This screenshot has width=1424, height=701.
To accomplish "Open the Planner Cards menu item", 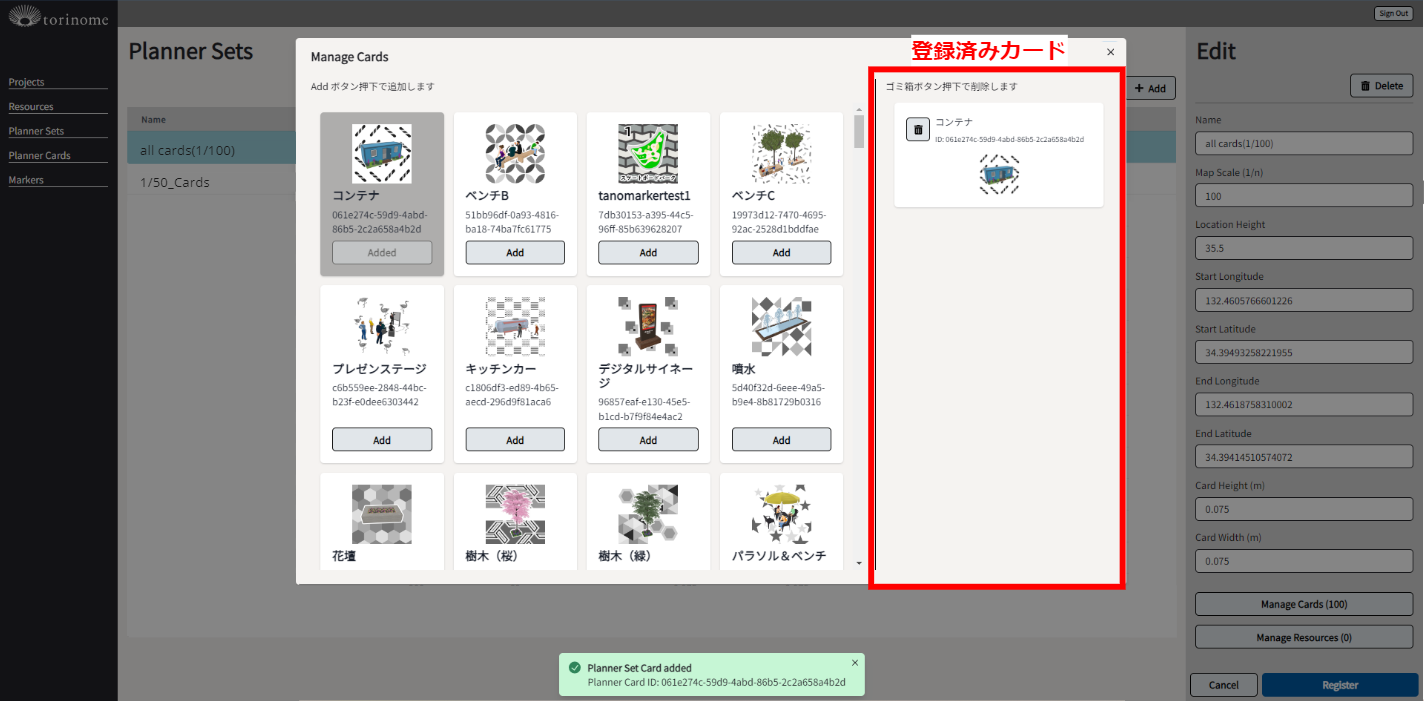I will (x=40, y=156).
